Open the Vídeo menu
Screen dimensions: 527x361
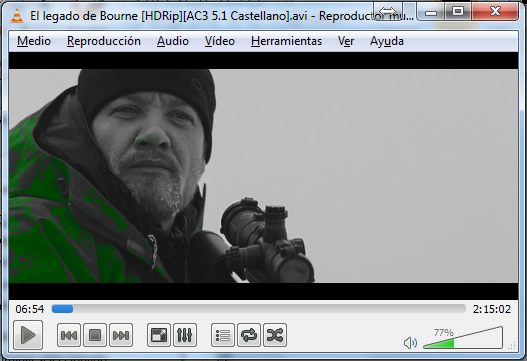220,41
